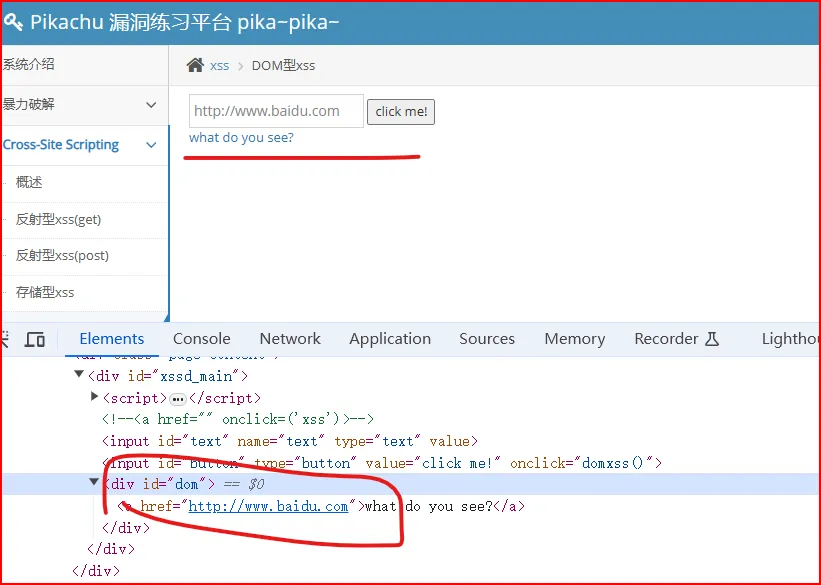The height and width of the screenshot is (585, 821).
Task: Toggle the device toolbar icon in DevTools
Action: pyautogui.click(x=35, y=339)
